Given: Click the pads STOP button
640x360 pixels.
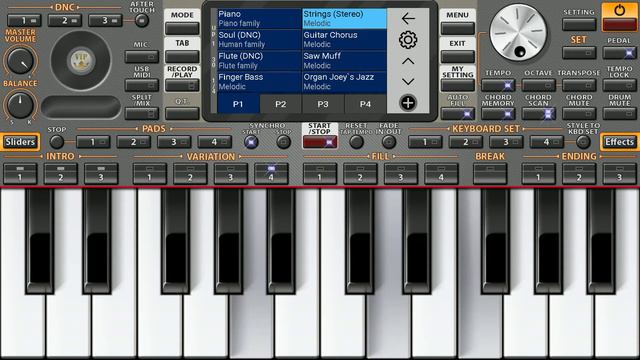Looking at the screenshot, I should 56,142.
